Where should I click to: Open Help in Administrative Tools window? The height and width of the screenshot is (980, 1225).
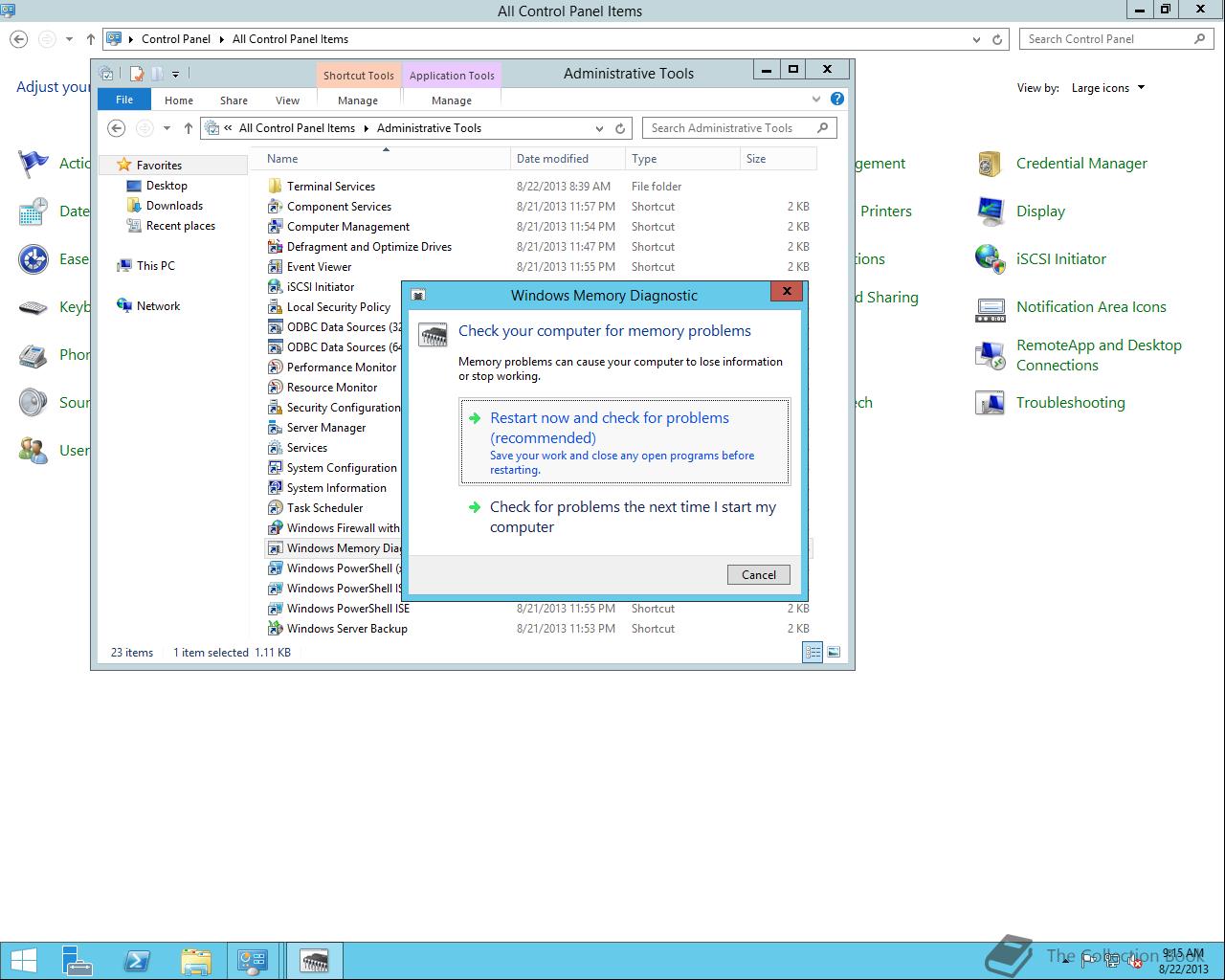pos(837,99)
